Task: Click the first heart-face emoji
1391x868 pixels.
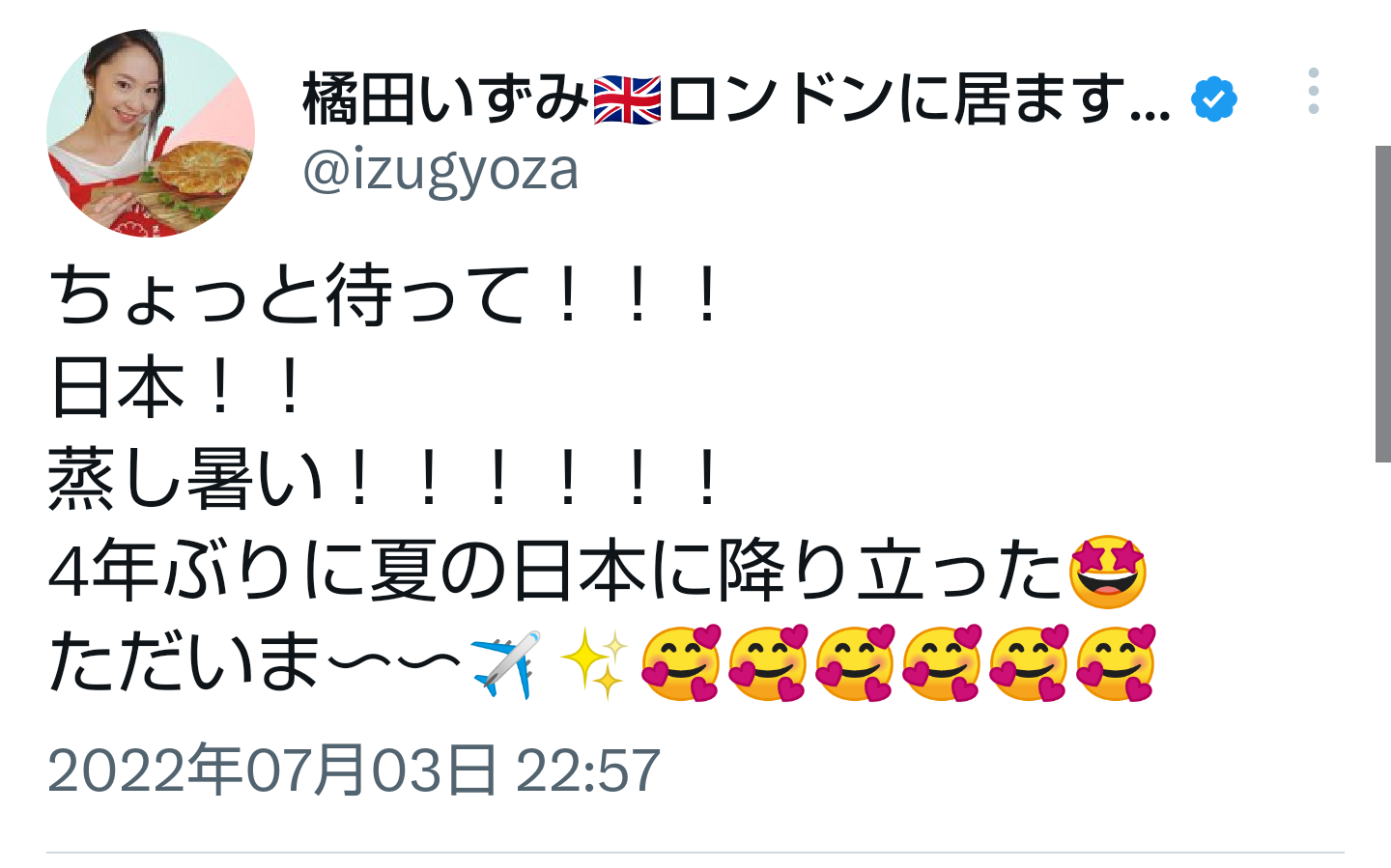Action: [x=681, y=663]
